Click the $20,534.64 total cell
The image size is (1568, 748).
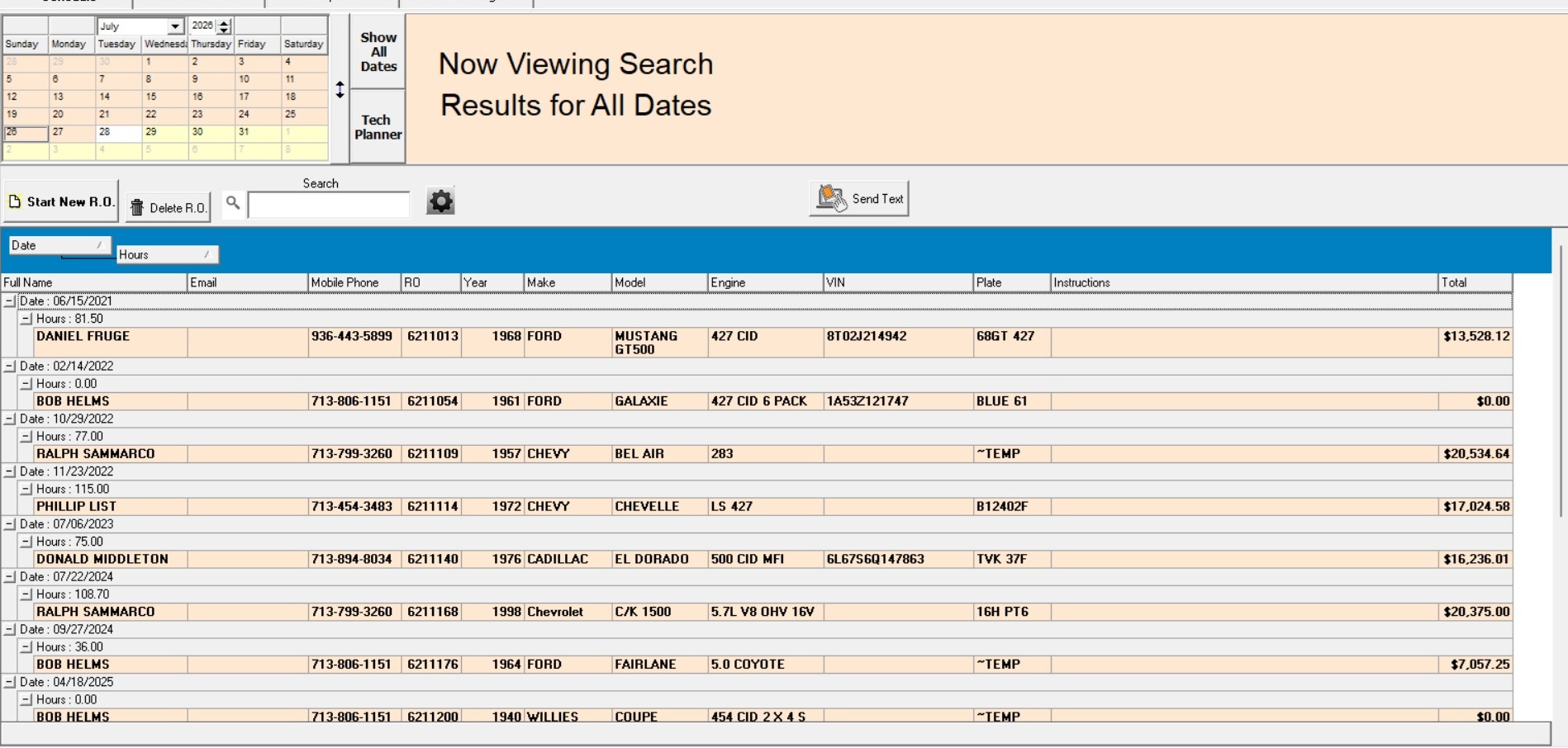tap(1475, 454)
